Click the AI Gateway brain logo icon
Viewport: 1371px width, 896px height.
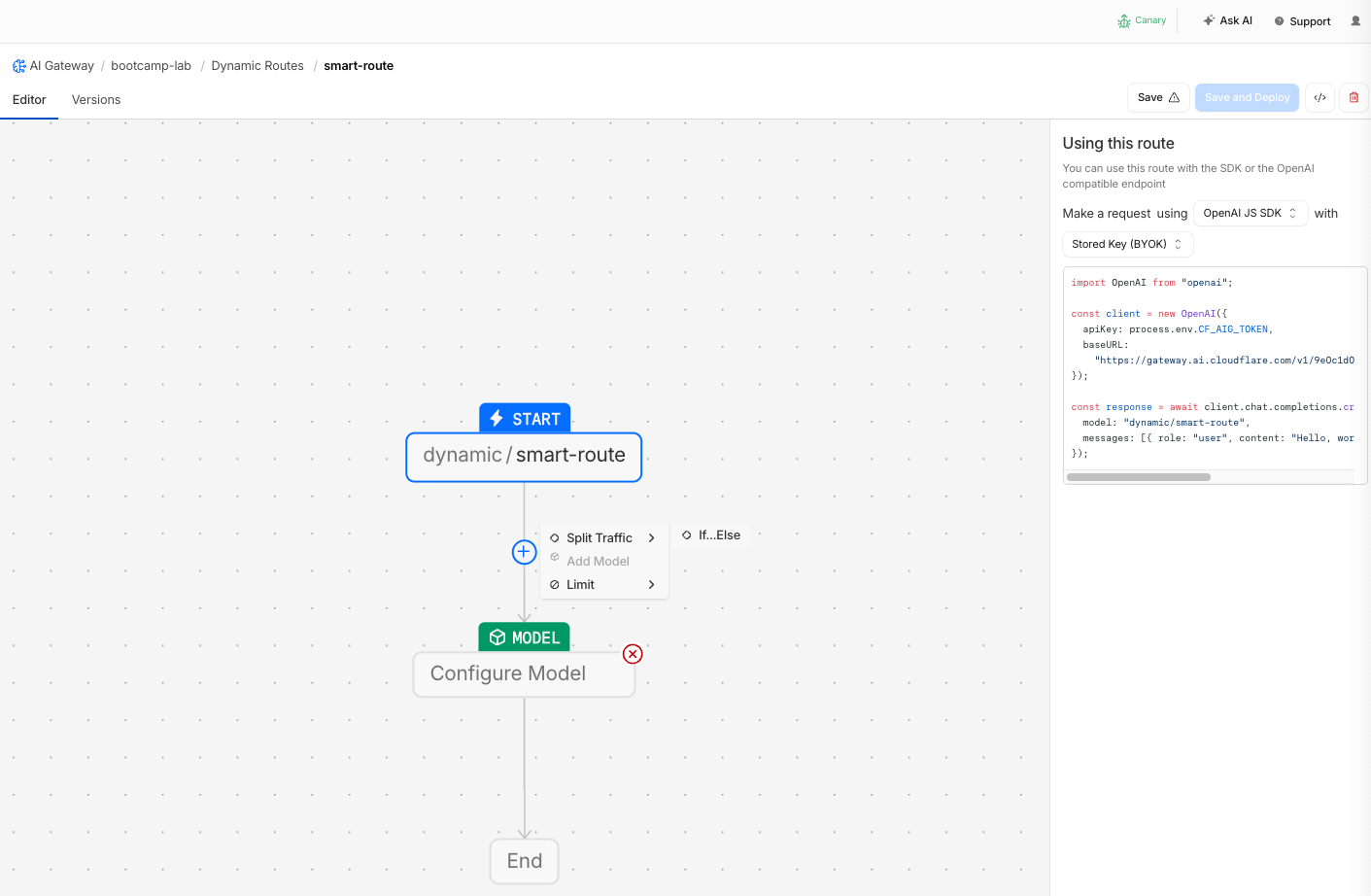point(19,66)
